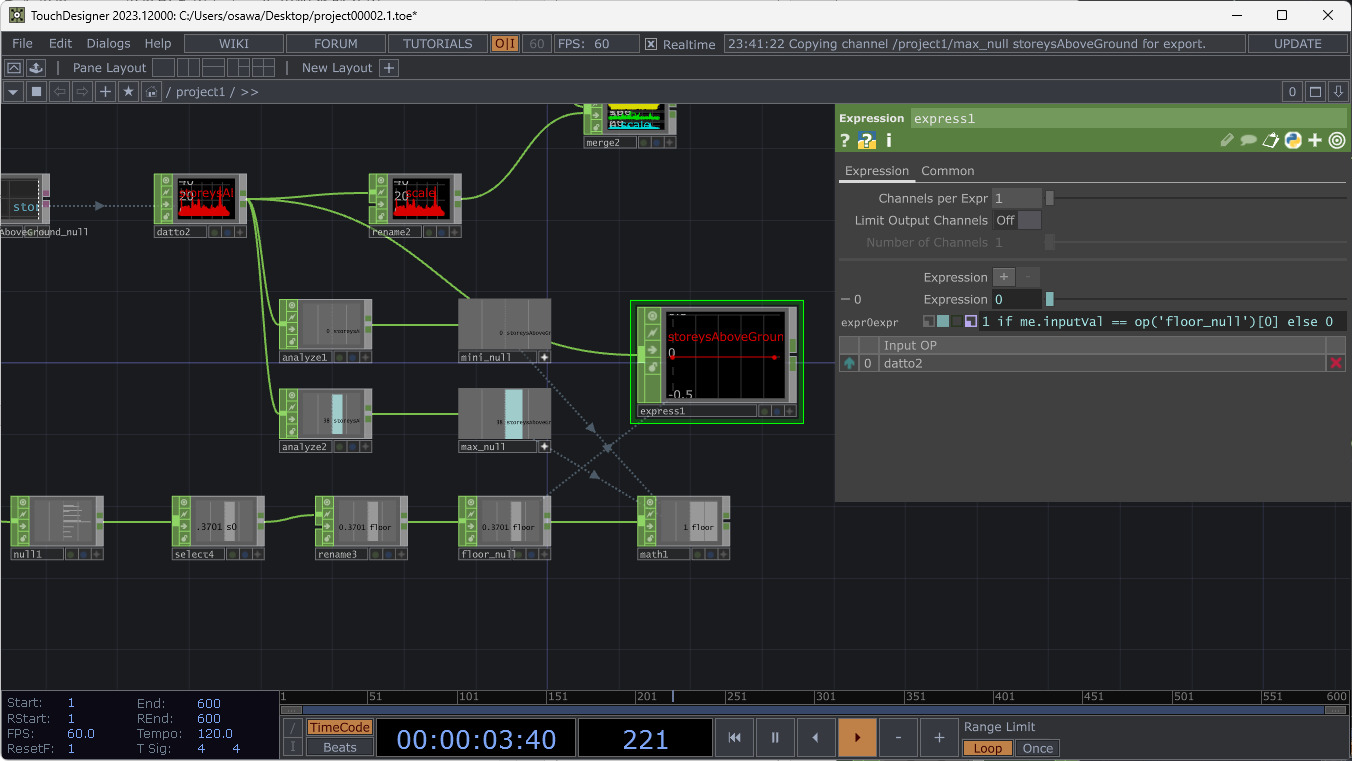Viewport: 1352px width, 761px height.
Task: Show operator info 'i' icon
Action: (x=888, y=141)
